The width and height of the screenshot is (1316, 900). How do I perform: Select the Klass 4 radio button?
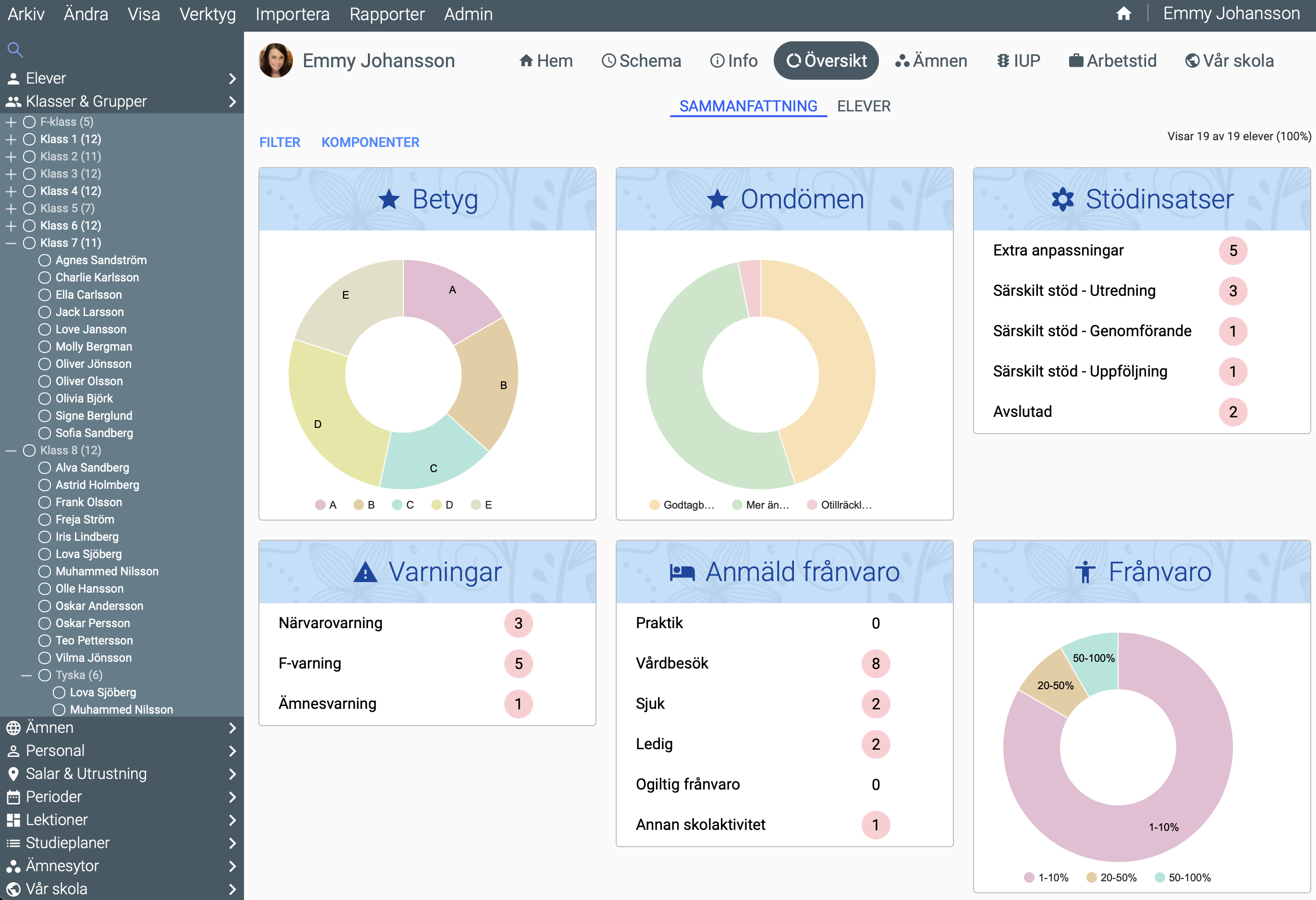click(x=29, y=192)
